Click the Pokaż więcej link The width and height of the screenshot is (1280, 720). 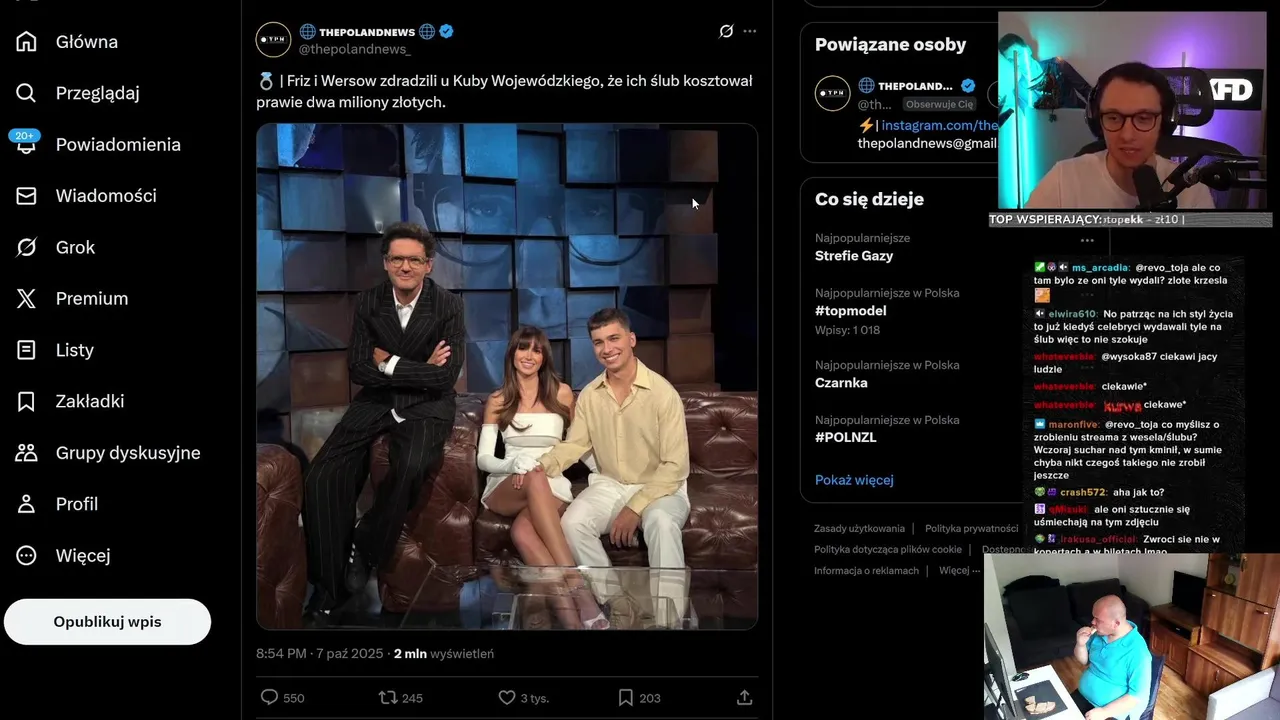point(854,480)
